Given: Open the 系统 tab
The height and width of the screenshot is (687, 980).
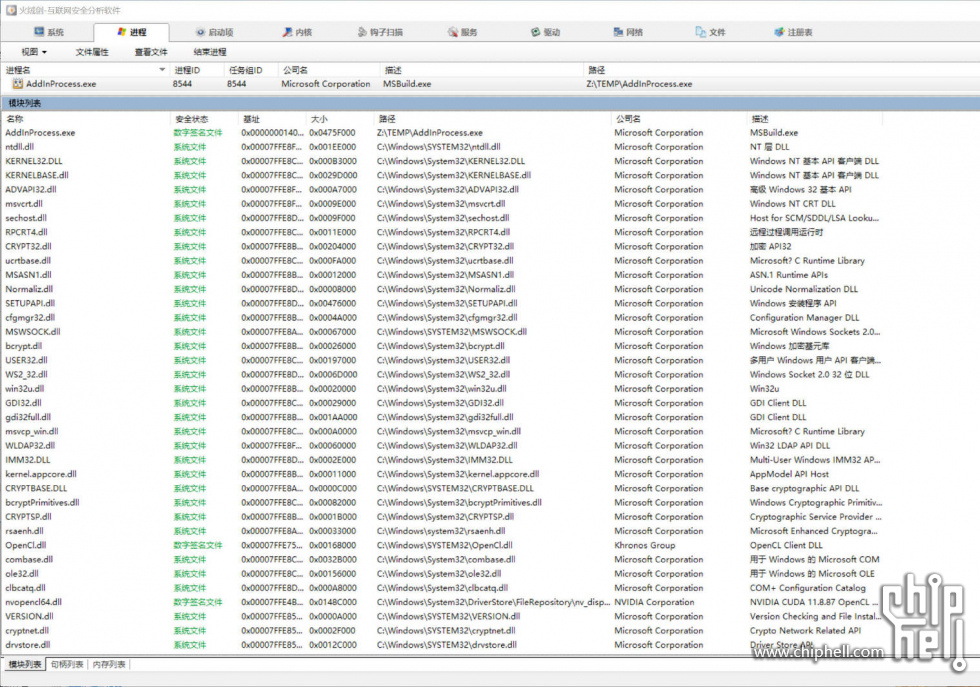Looking at the screenshot, I should click(x=49, y=32).
